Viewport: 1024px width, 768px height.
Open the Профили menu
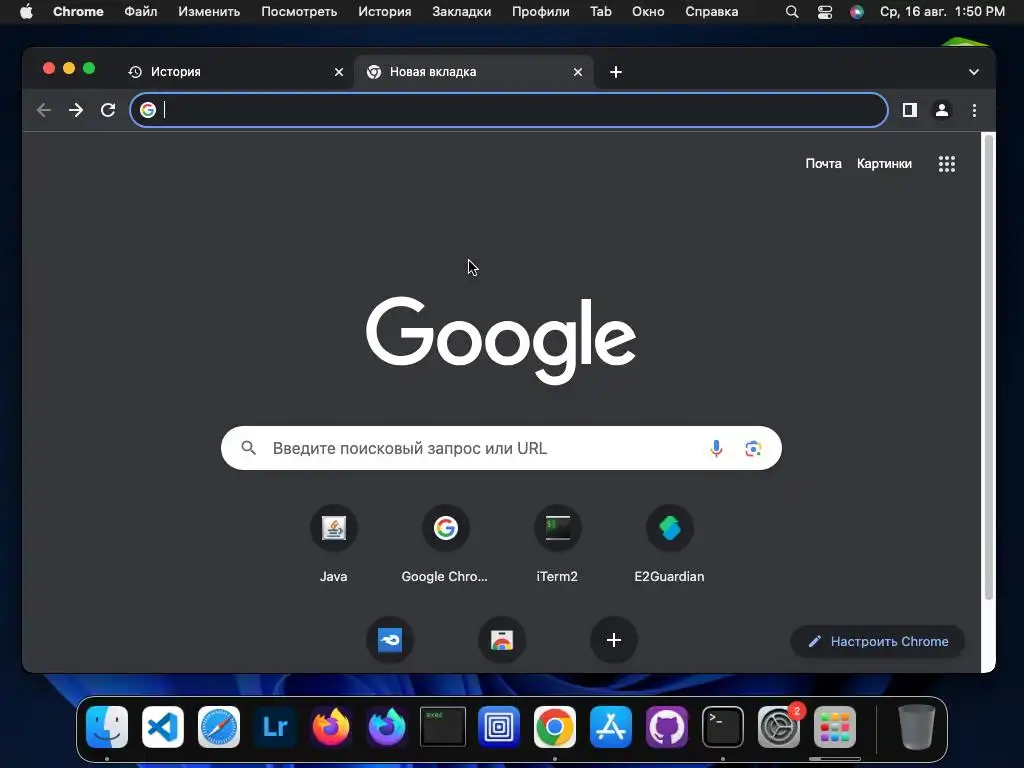tap(541, 12)
